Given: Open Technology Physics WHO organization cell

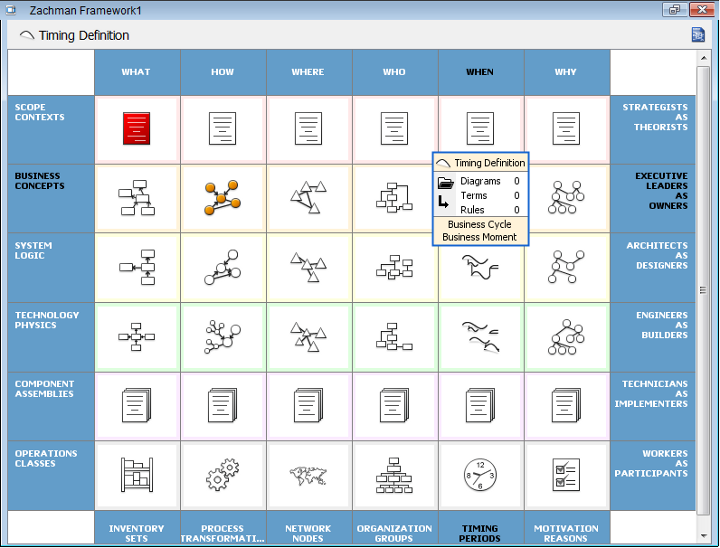Looking at the screenshot, I should [x=394, y=337].
